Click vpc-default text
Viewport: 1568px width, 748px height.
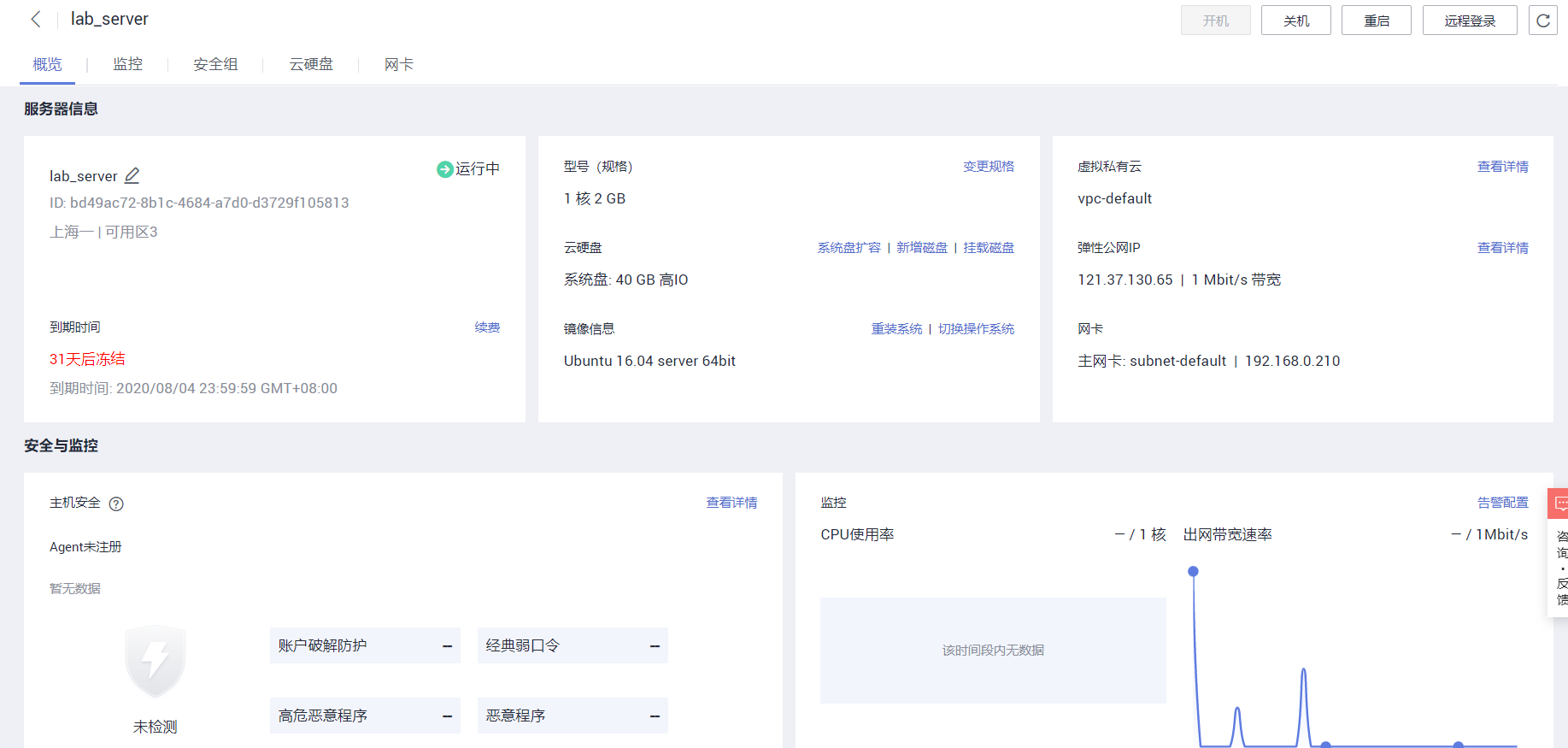coord(1114,198)
